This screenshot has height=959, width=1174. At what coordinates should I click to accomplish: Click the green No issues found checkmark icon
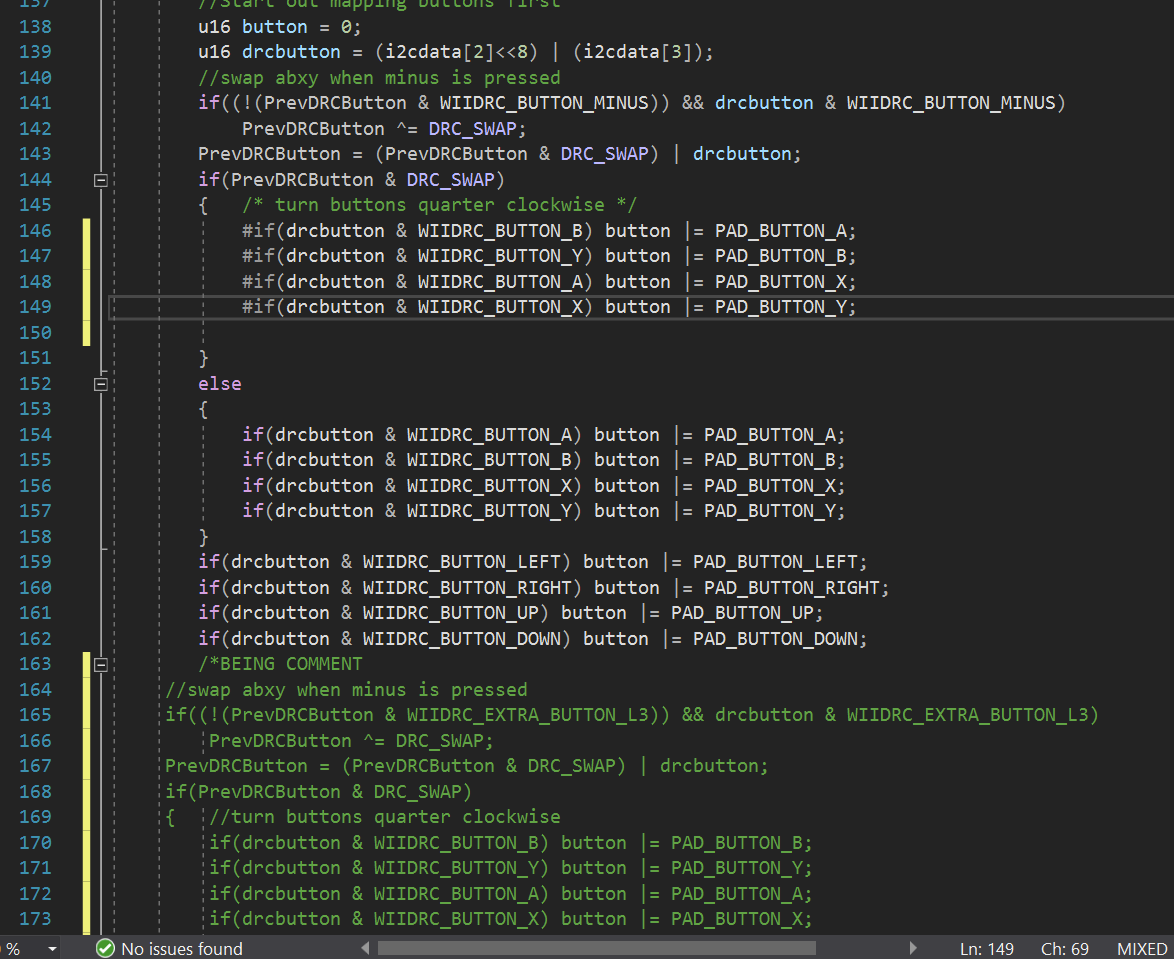click(106, 948)
